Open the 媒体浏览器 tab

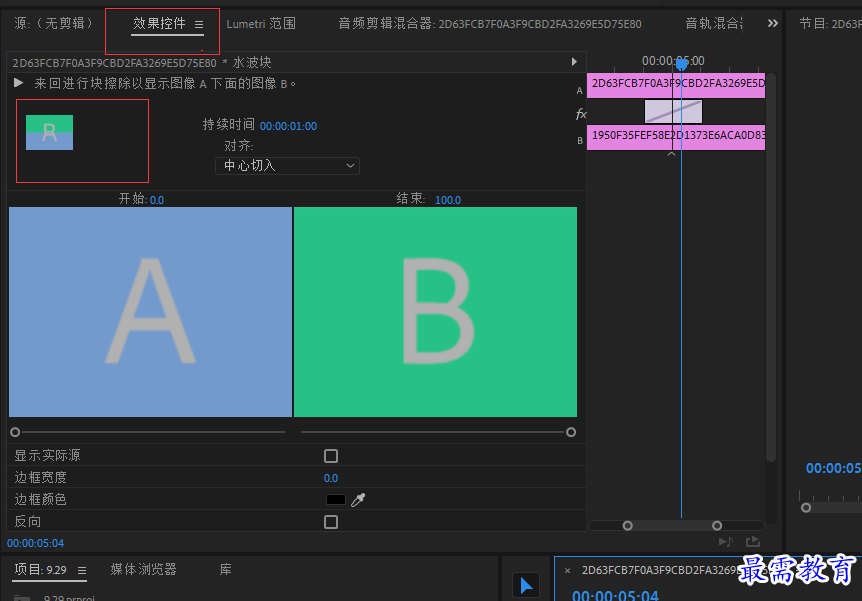(x=143, y=569)
